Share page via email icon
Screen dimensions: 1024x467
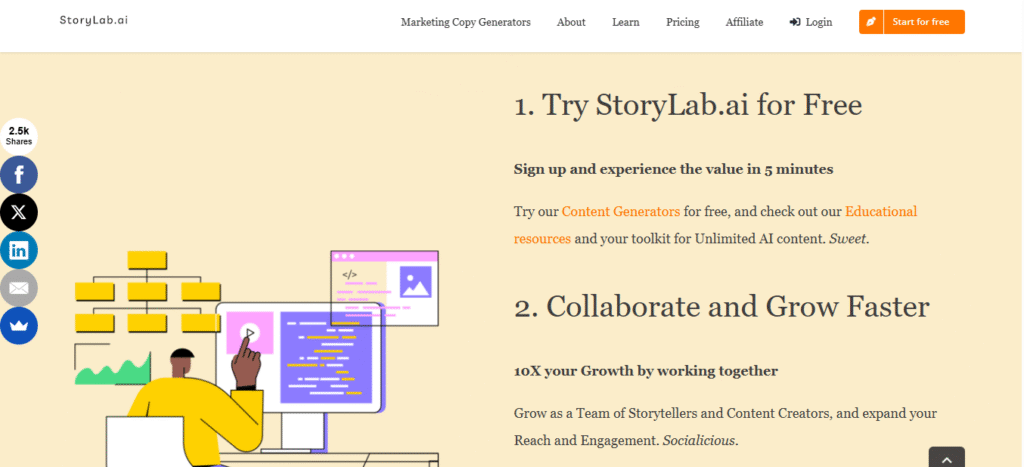tap(19, 288)
